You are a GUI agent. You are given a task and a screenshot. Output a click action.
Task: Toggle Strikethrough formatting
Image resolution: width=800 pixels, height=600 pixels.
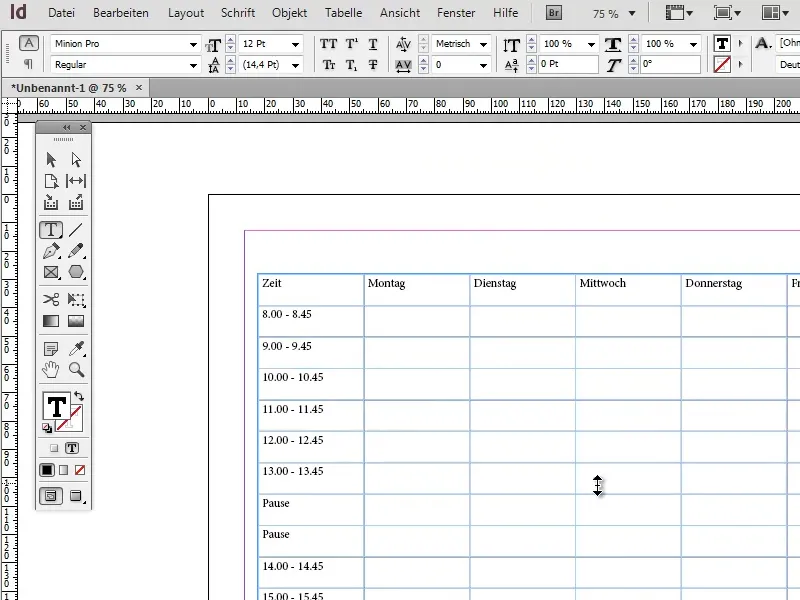click(373, 65)
